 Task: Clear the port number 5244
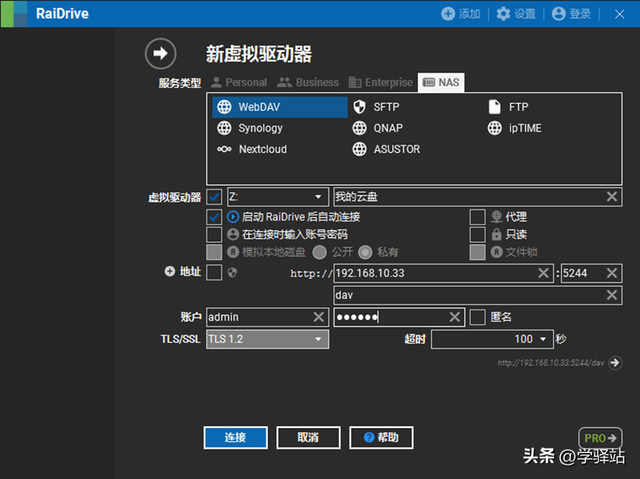[x=611, y=273]
